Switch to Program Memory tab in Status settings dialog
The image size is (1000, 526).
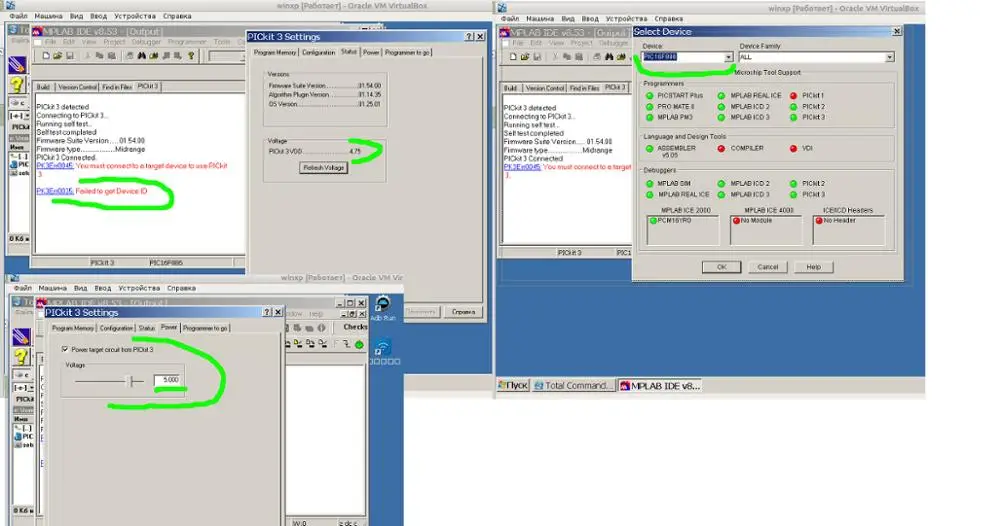coord(275,52)
